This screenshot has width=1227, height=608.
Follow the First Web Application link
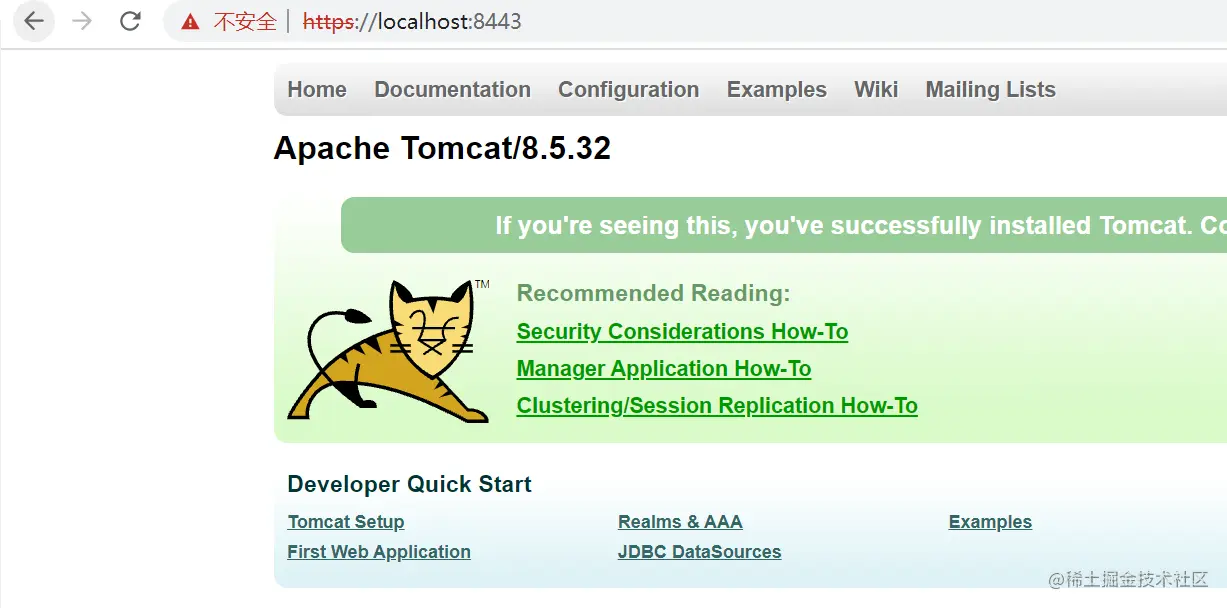(x=379, y=552)
